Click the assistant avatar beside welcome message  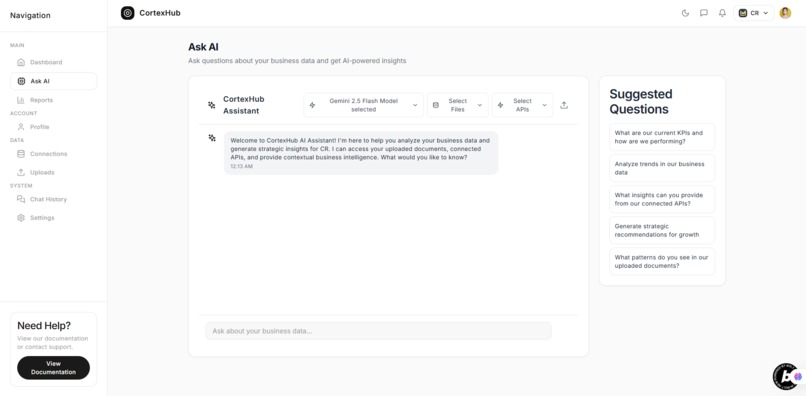point(212,138)
